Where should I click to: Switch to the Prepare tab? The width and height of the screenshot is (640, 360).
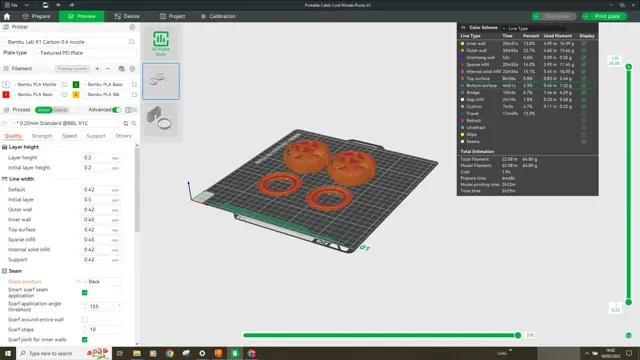click(37, 16)
